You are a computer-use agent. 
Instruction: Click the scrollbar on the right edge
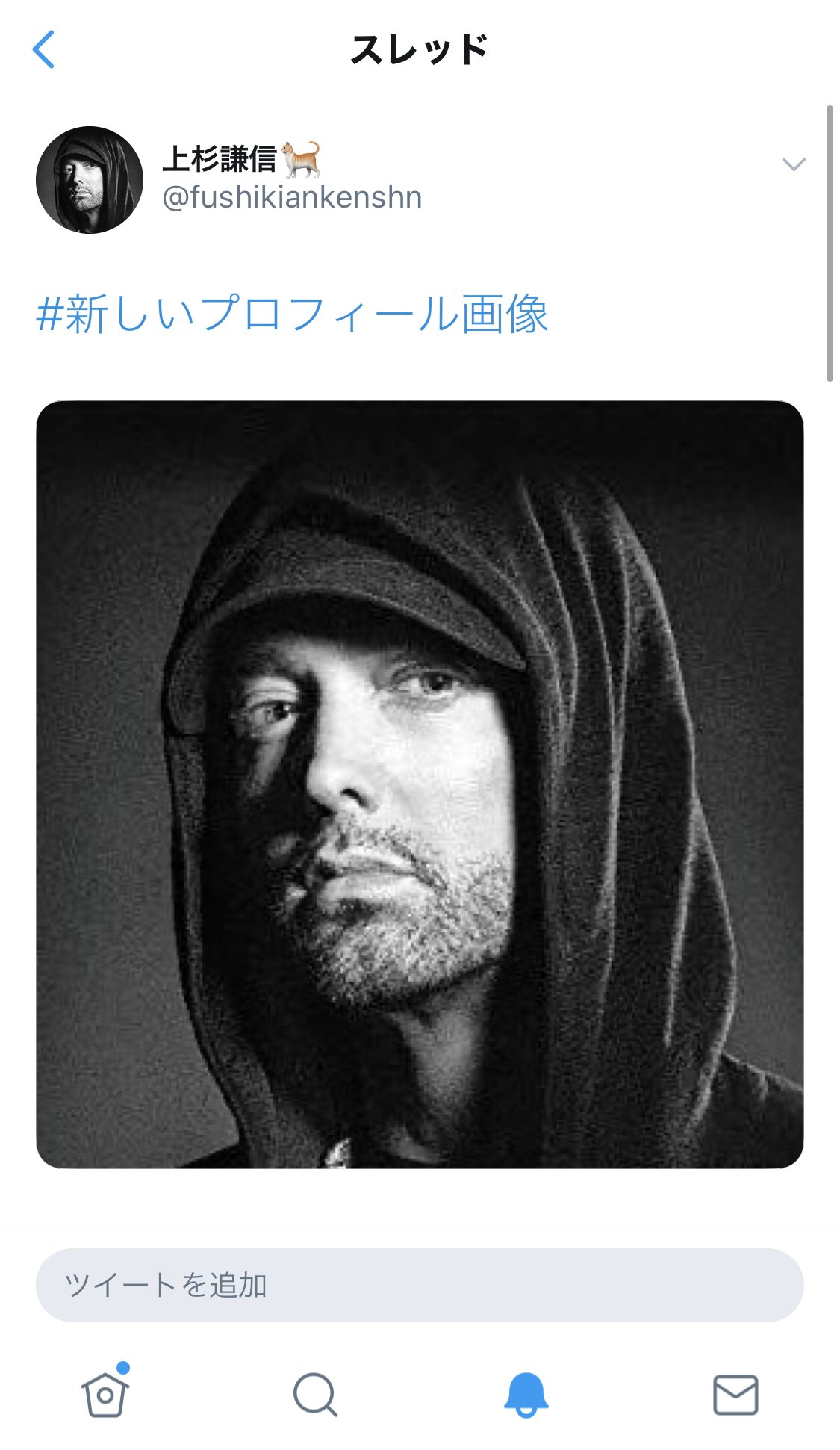pos(830,244)
